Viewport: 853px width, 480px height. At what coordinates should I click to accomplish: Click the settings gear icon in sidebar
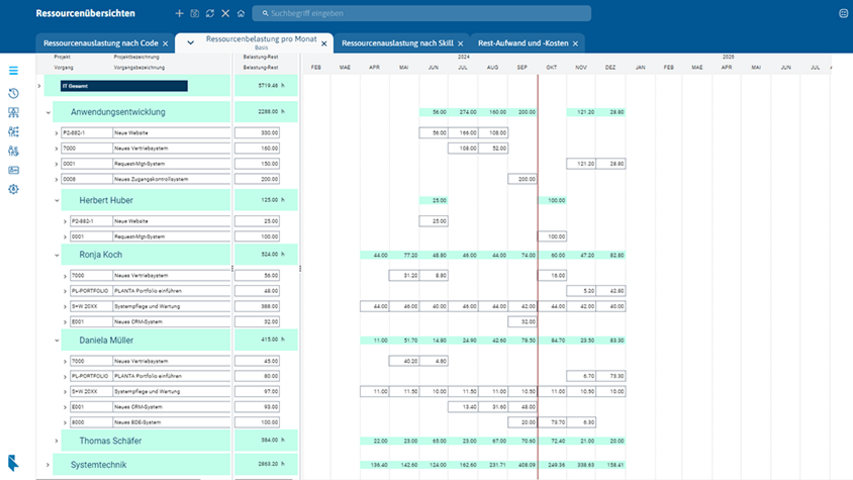tap(13, 189)
